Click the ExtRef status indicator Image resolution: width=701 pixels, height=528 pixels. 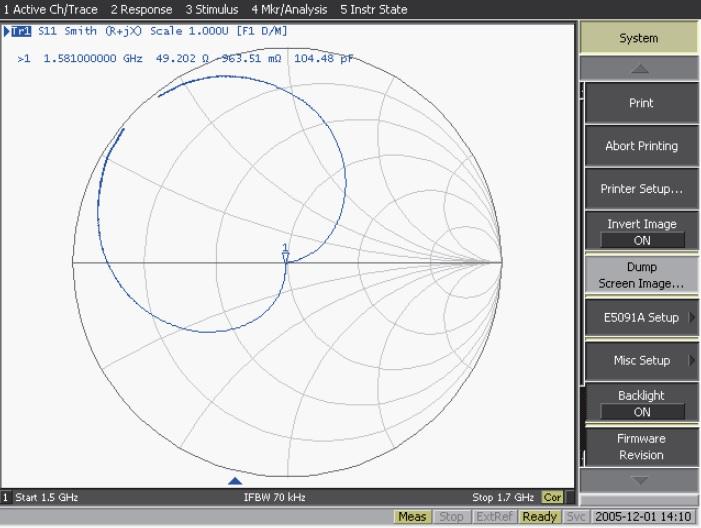point(494,517)
